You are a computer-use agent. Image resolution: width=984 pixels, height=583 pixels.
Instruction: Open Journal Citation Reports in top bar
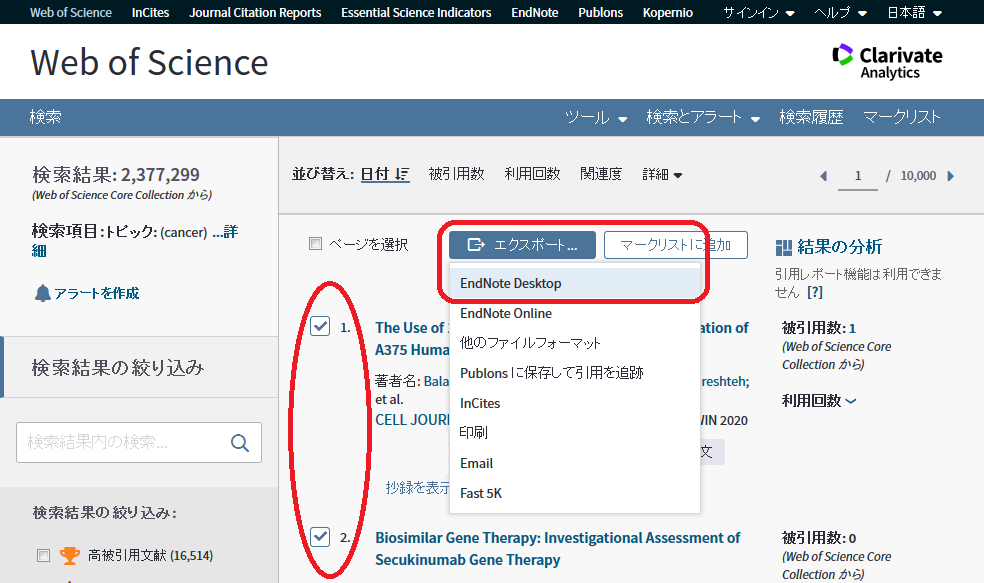[x=255, y=13]
